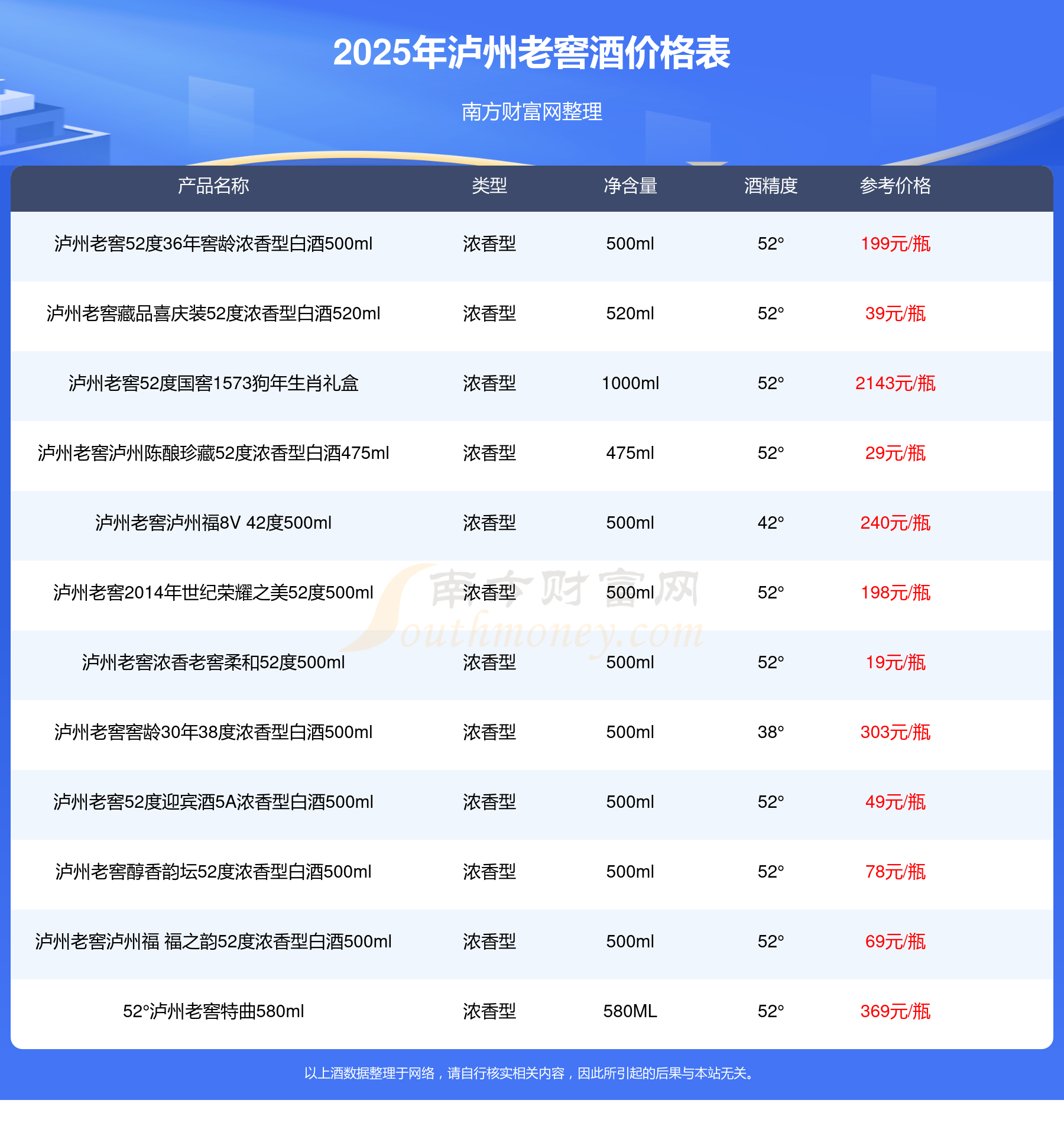Click the 240元/瓶 price
The width and height of the screenshot is (1064, 1126).
coord(896,523)
